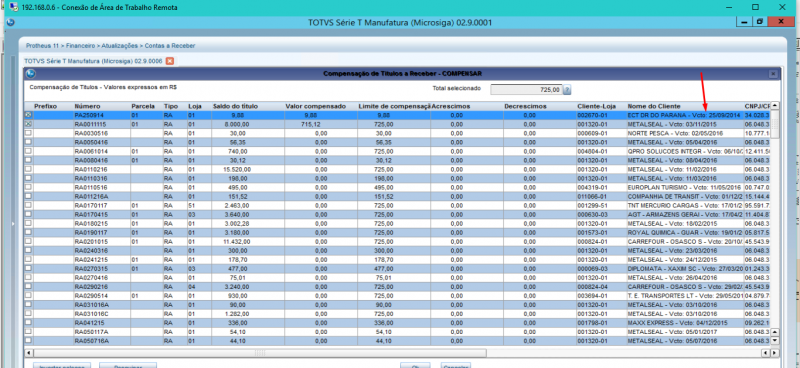Image resolution: width=800 pixels, height=368 pixels.
Task: Uncheck the RA0011115 row checkbox
Action: [28, 124]
